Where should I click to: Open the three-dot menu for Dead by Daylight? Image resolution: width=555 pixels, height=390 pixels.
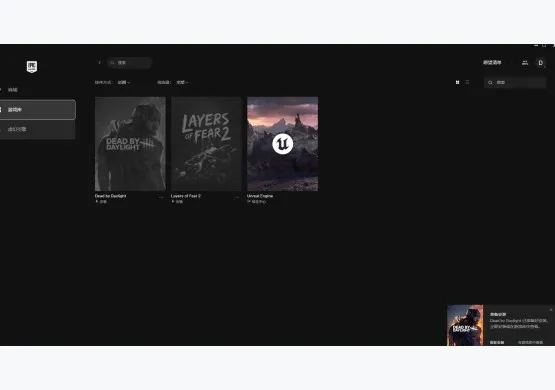pos(161,197)
